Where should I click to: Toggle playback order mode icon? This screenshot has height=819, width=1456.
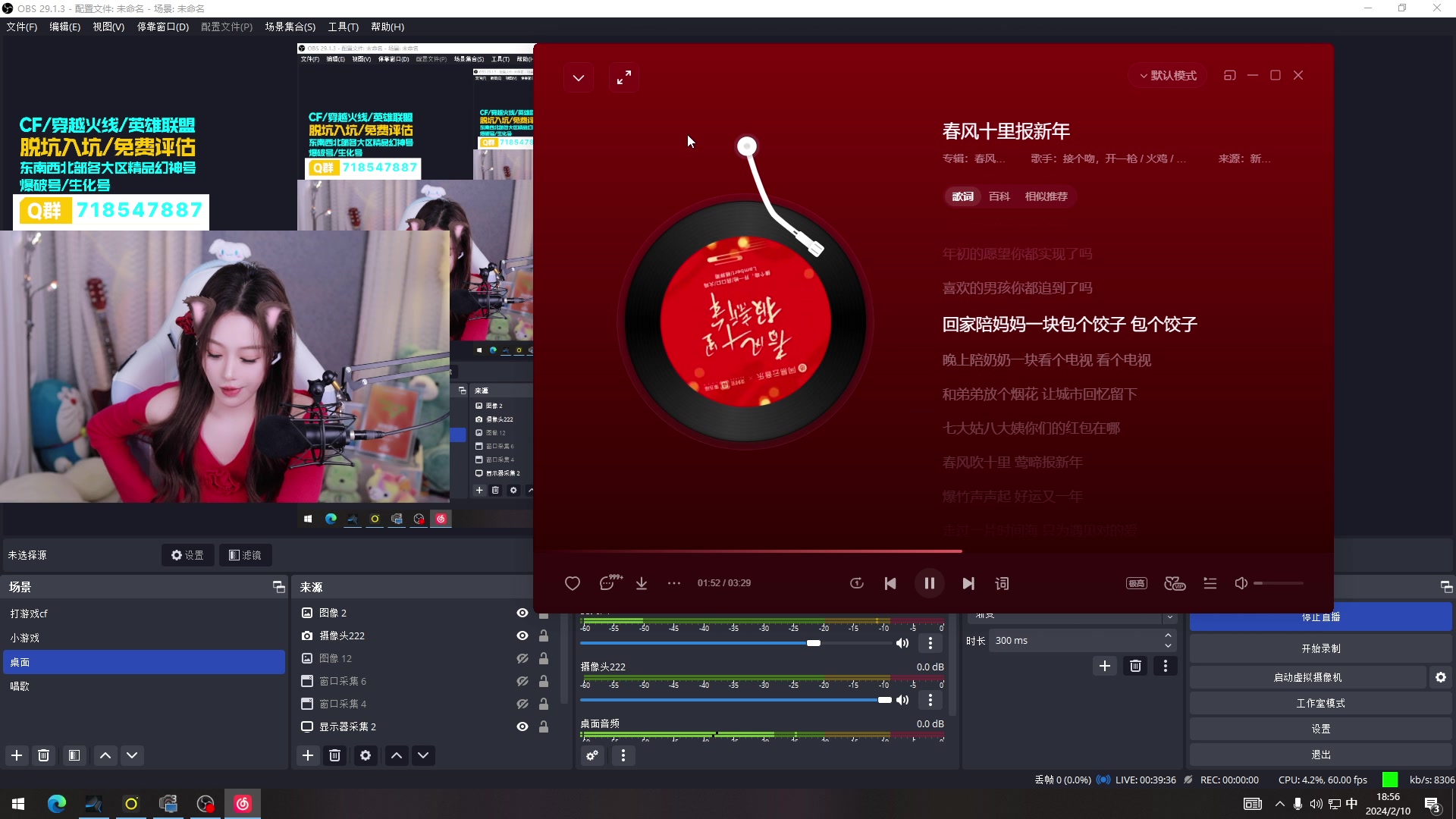pyautogui.click(x=857, y=583)
